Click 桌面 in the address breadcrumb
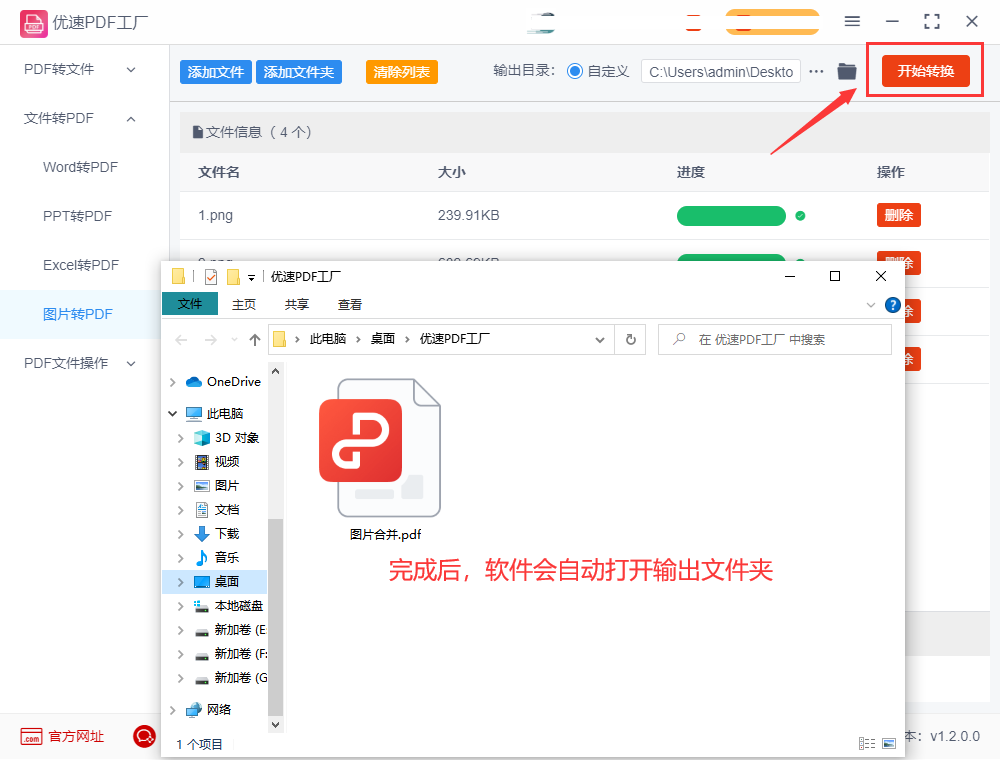The height and width of the screenshot is (760, 1000). point(383,339)
